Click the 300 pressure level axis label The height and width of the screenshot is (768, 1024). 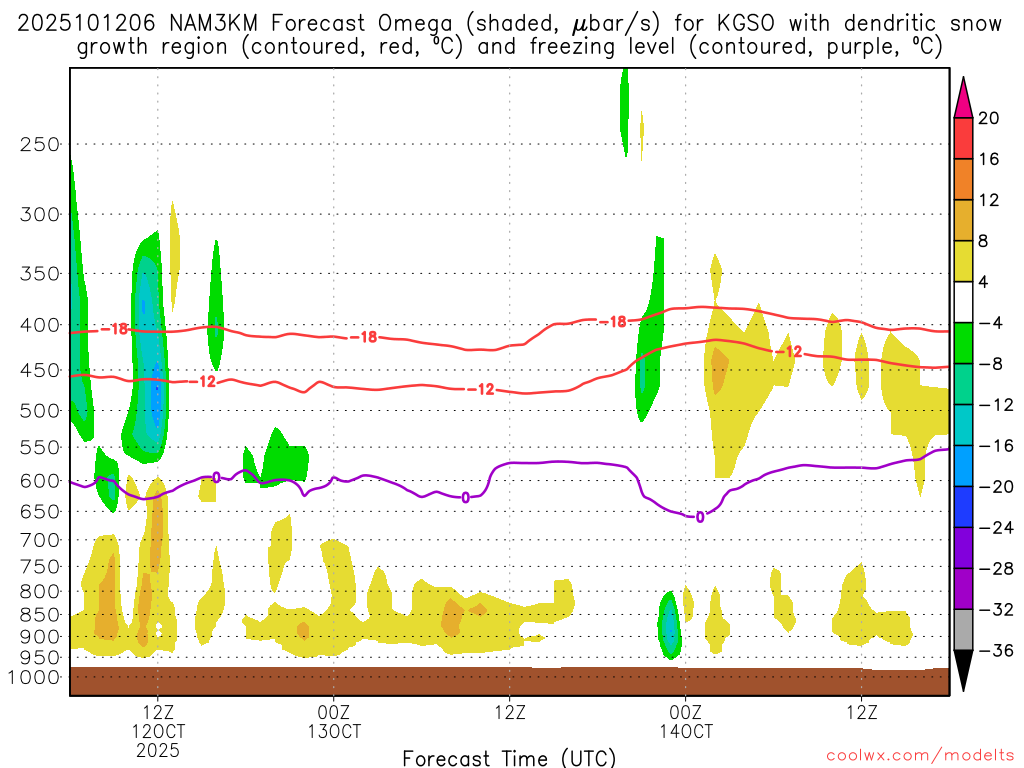(40, 214)
